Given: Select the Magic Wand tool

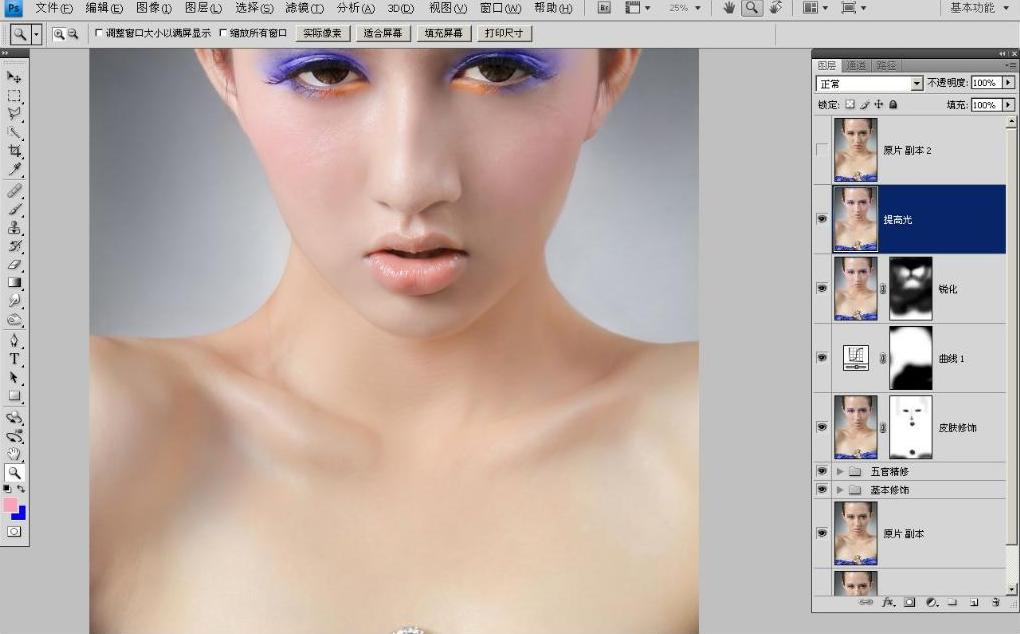Looking at the screenshot, I should [14, 133].
